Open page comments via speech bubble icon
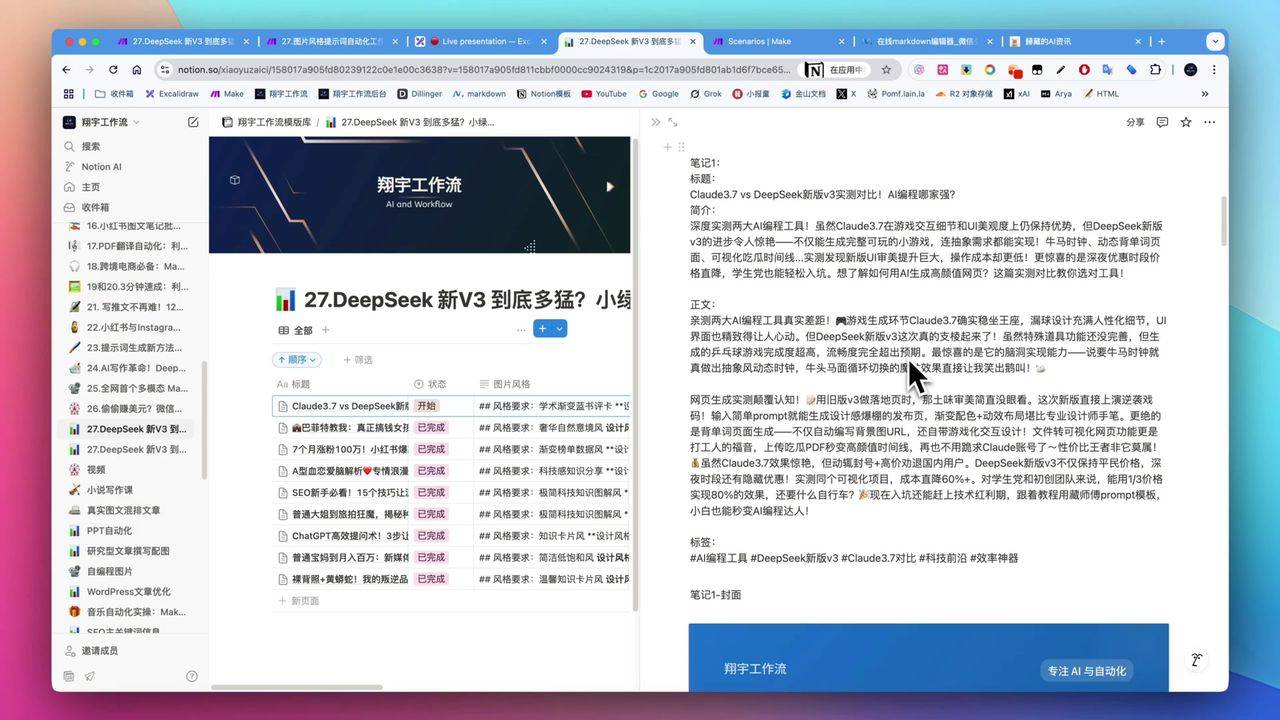 [x=1161, y=121]
